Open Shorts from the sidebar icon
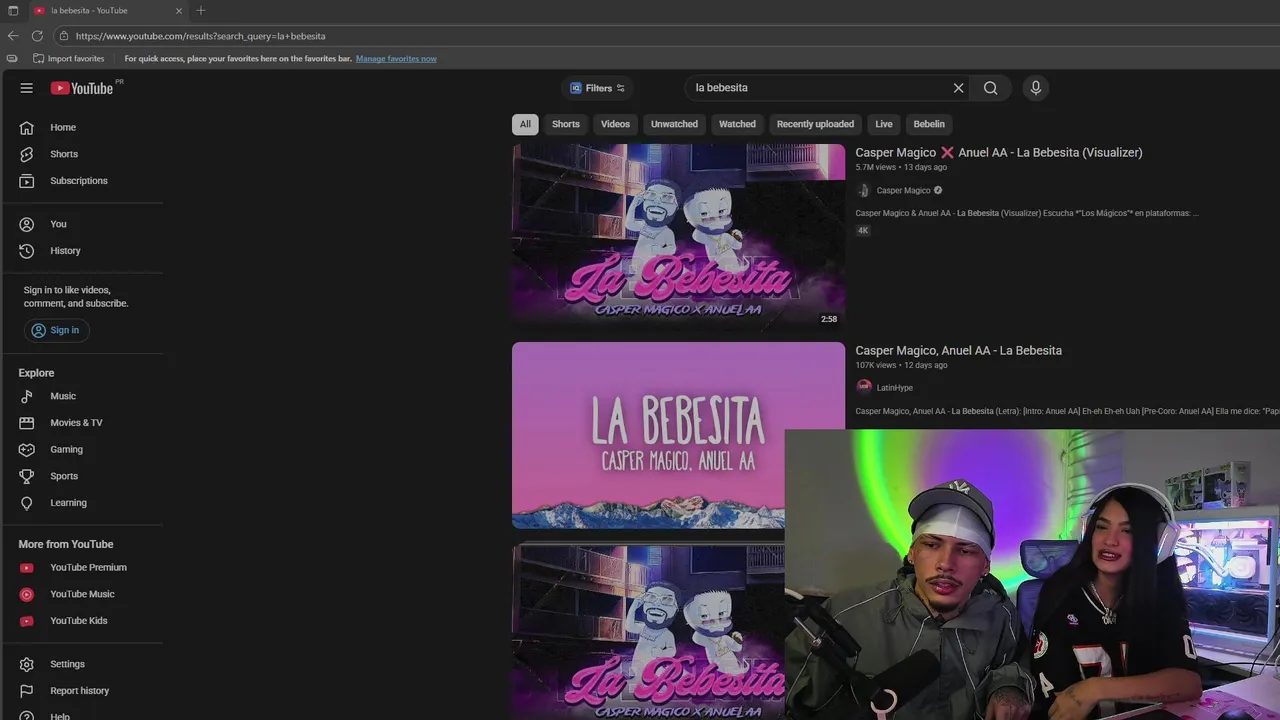 coord(27,154)
